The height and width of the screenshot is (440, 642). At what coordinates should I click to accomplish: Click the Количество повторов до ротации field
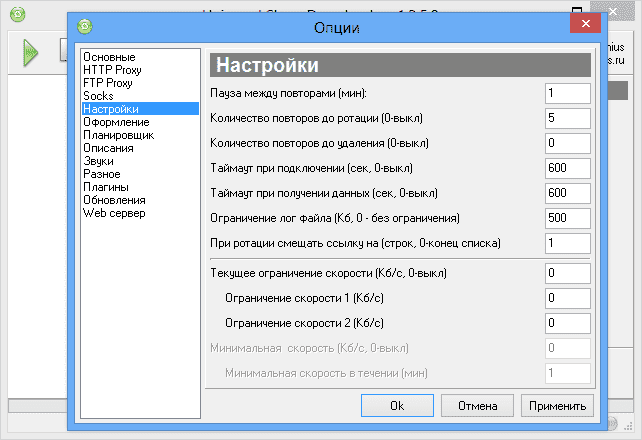(568, 118)
